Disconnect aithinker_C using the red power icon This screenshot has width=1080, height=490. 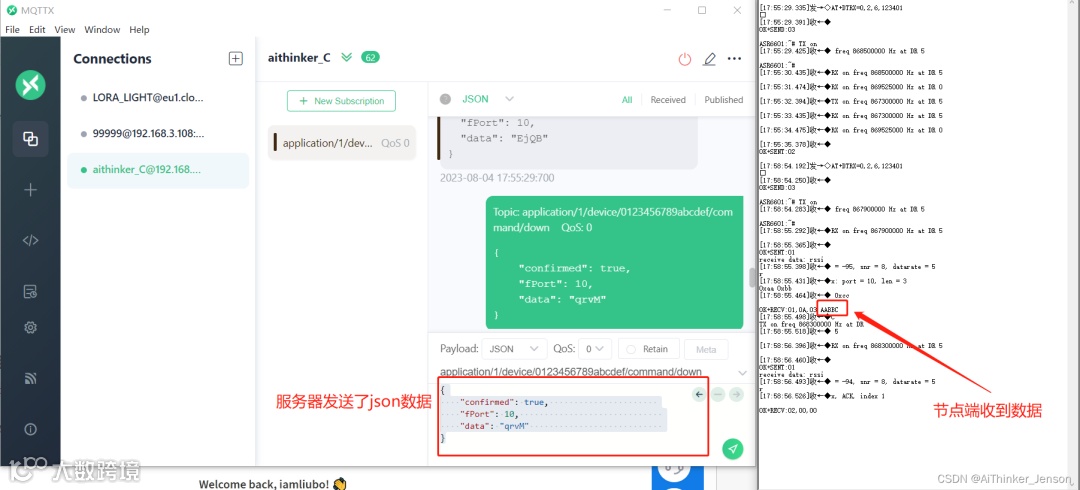pyautogui.click(x=684, y=59)
